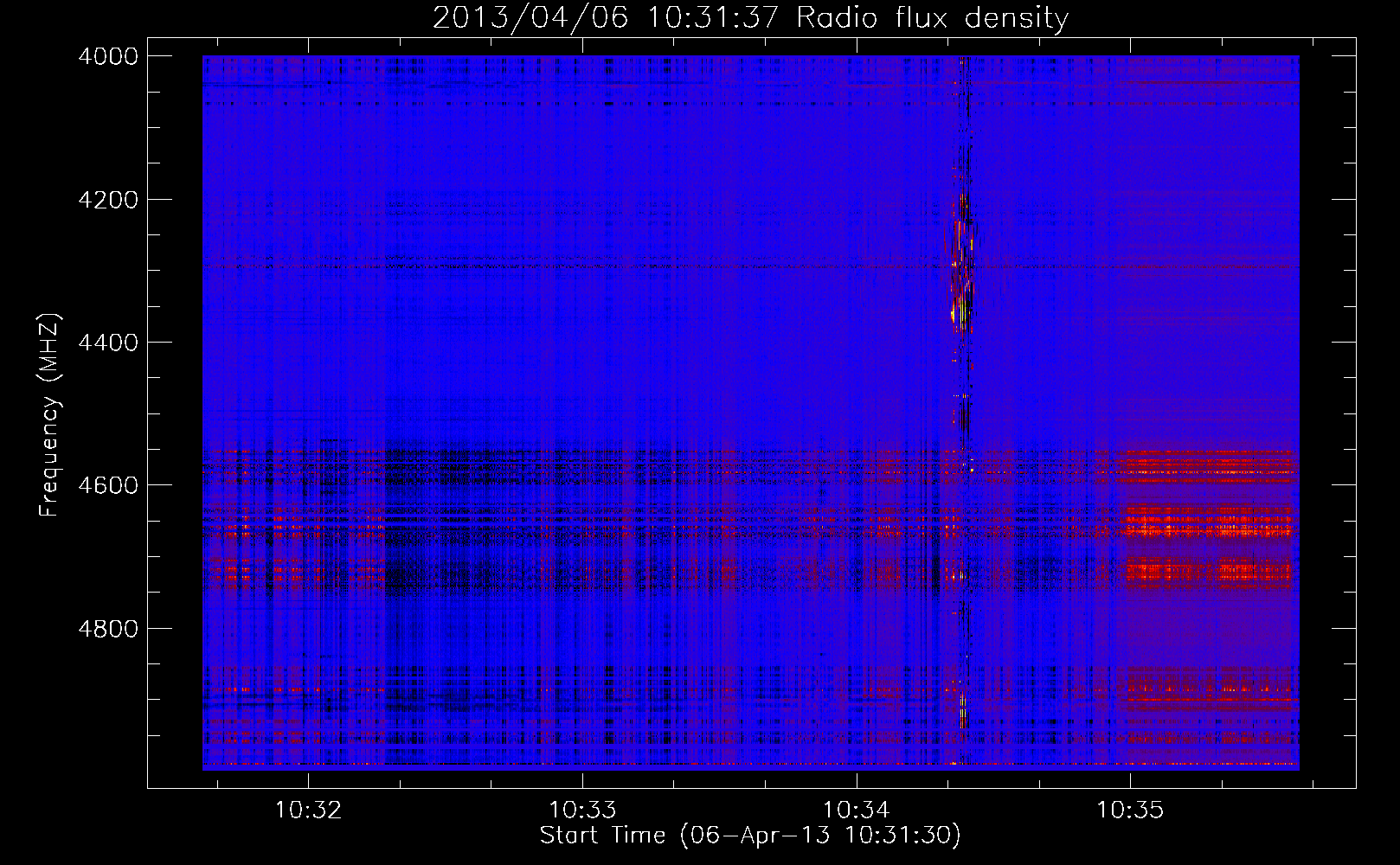The height and width of the screenshot is (865, 1400).
Task: Click the 10:35 time tick label
Action: (1130, 811)
